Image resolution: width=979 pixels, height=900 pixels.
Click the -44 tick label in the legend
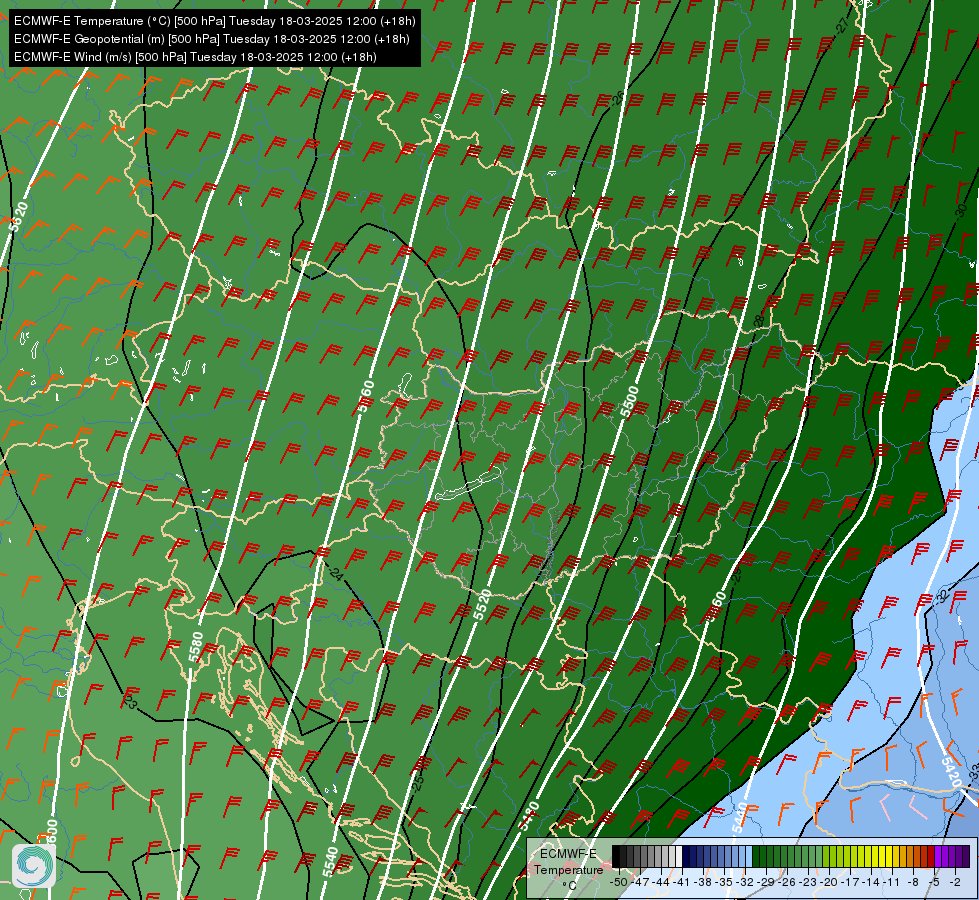[x=662, y=882]
